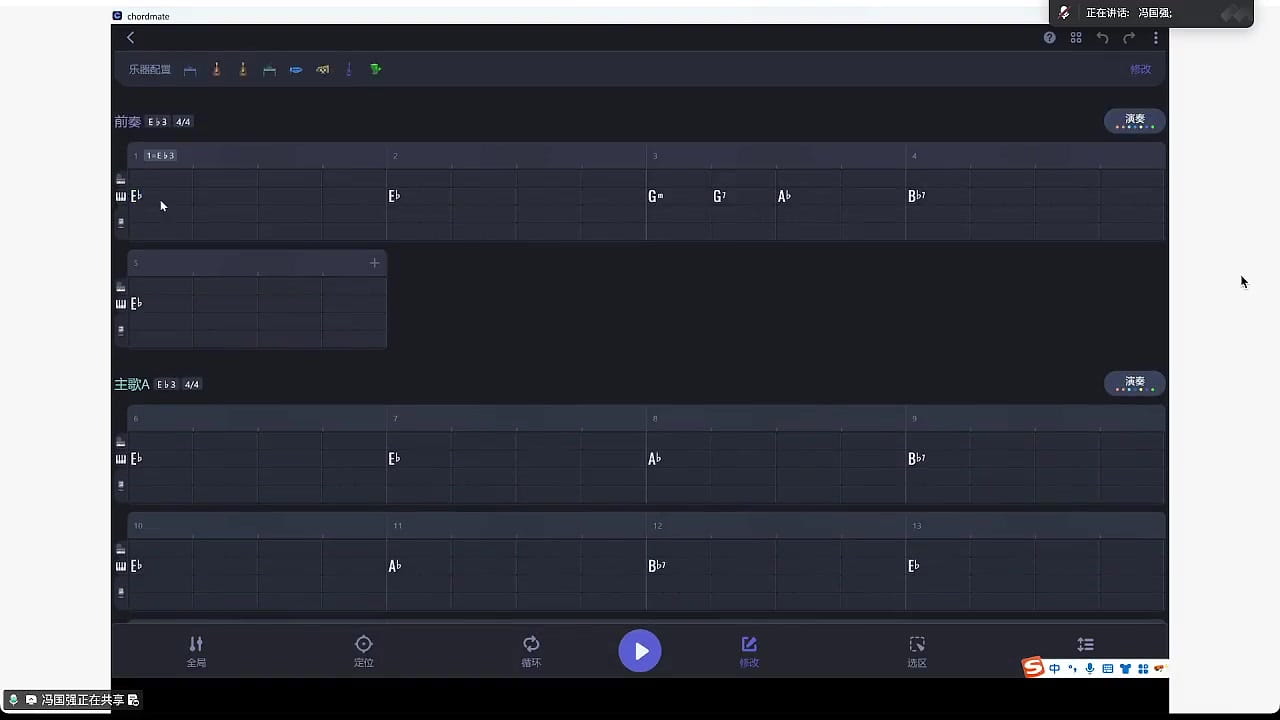
Task: Select the Ab chord in measure 11
Action: point(395,566)
